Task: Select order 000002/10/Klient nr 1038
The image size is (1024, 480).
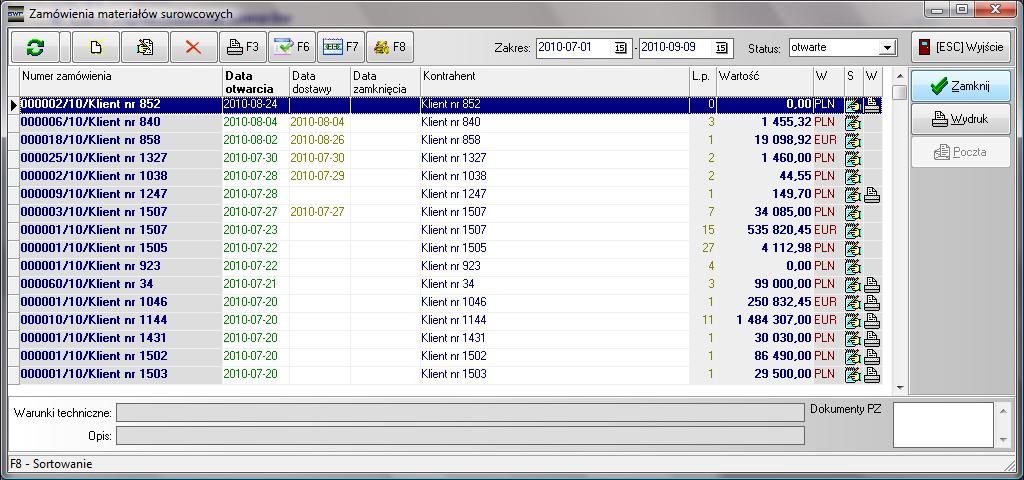Action: coord(121,176)
